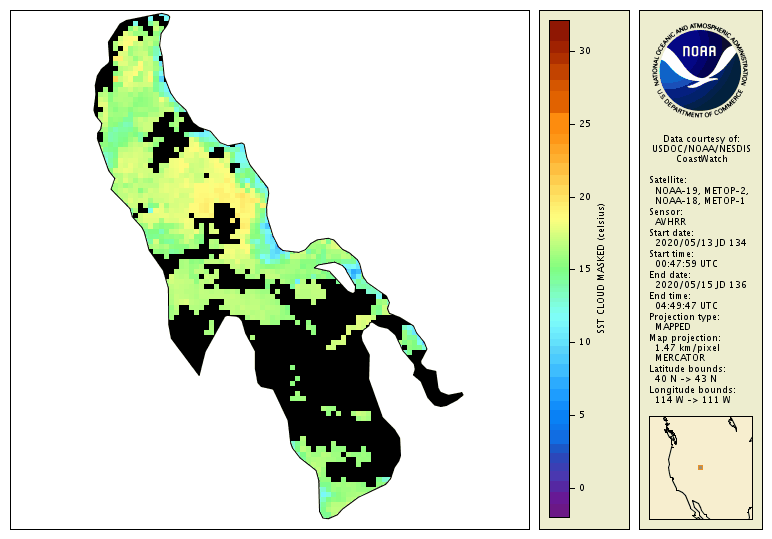
Task: Click the 'Projection type:' label
Action: [684, 317]
